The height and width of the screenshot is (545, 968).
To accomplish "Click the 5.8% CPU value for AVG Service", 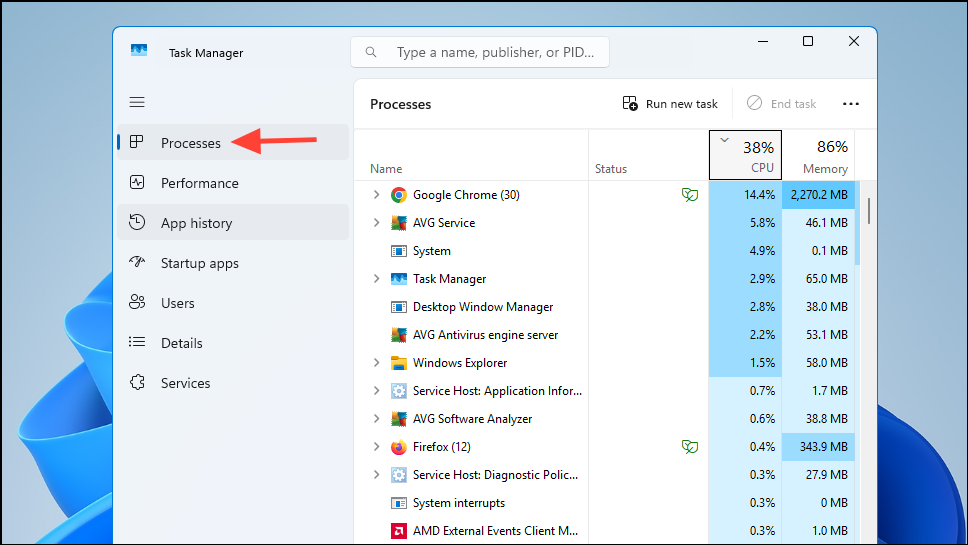I will 762,223.
